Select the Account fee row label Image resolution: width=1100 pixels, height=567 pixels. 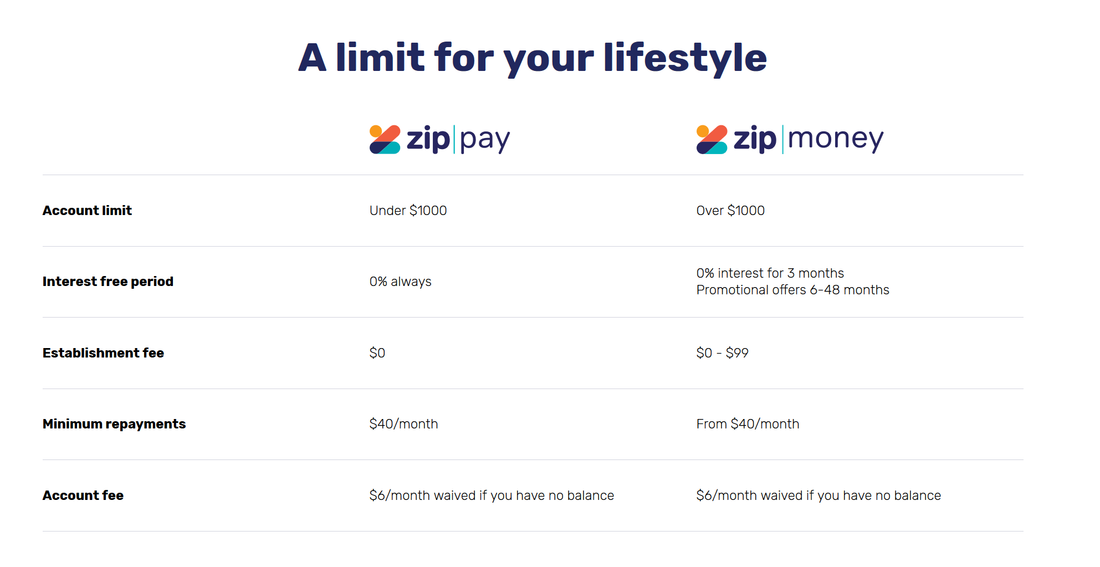(83, 495)
